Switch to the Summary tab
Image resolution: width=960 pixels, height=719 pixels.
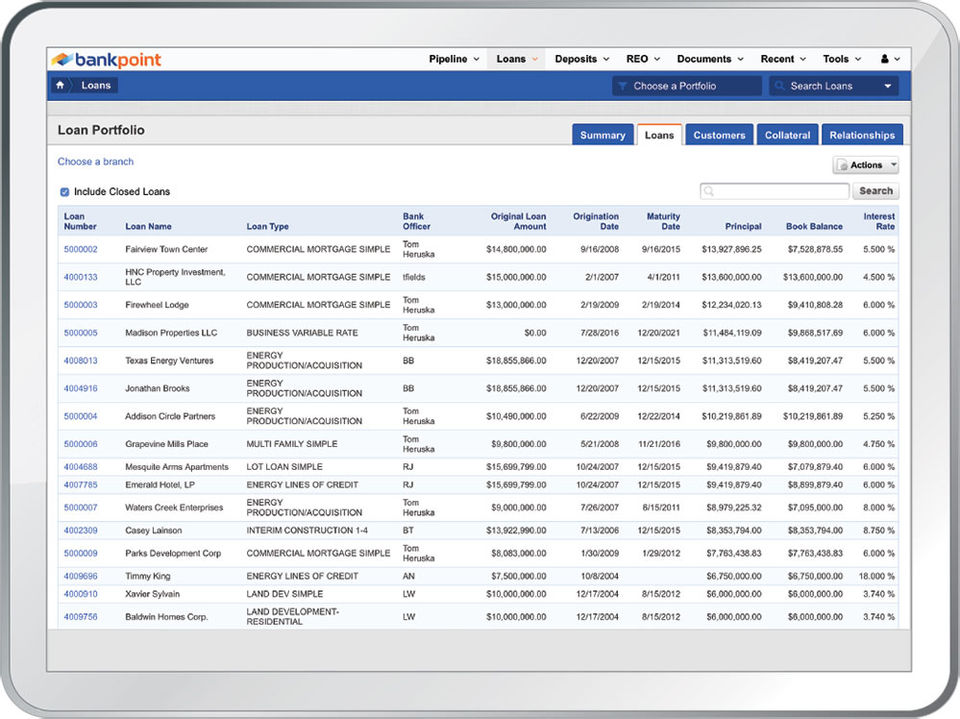pyautogui.click(x=602, y=135)
